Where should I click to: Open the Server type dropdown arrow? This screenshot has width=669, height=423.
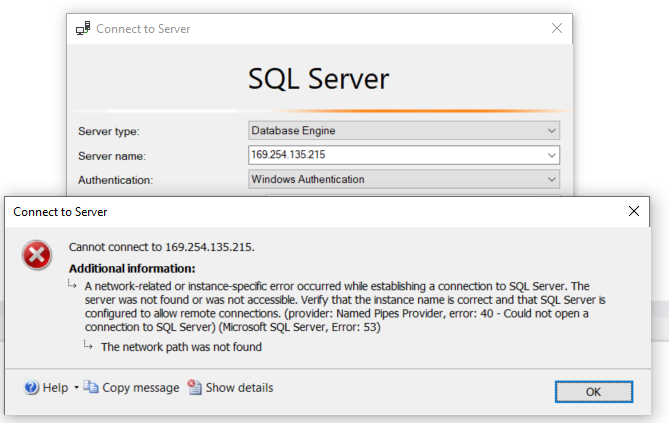click(551, 131)
